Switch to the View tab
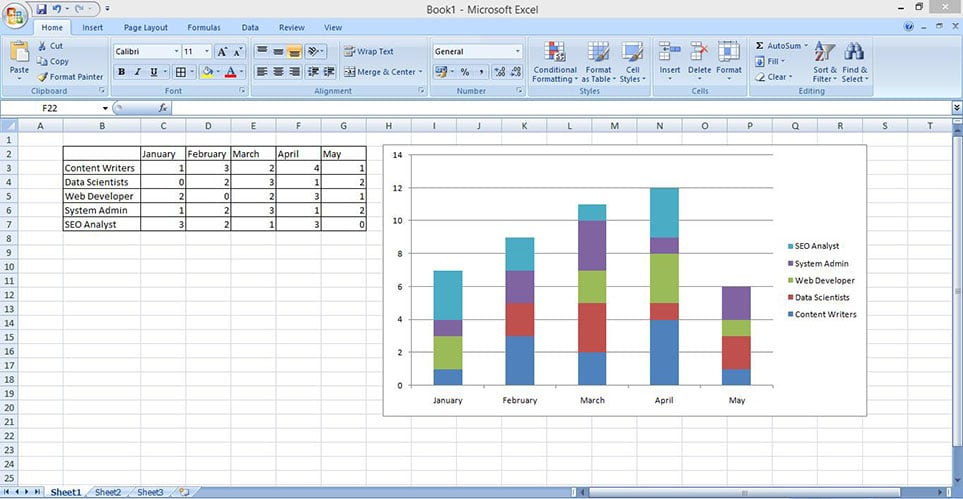963x499 pixels. pyautogui.click(x=333, y=28)
